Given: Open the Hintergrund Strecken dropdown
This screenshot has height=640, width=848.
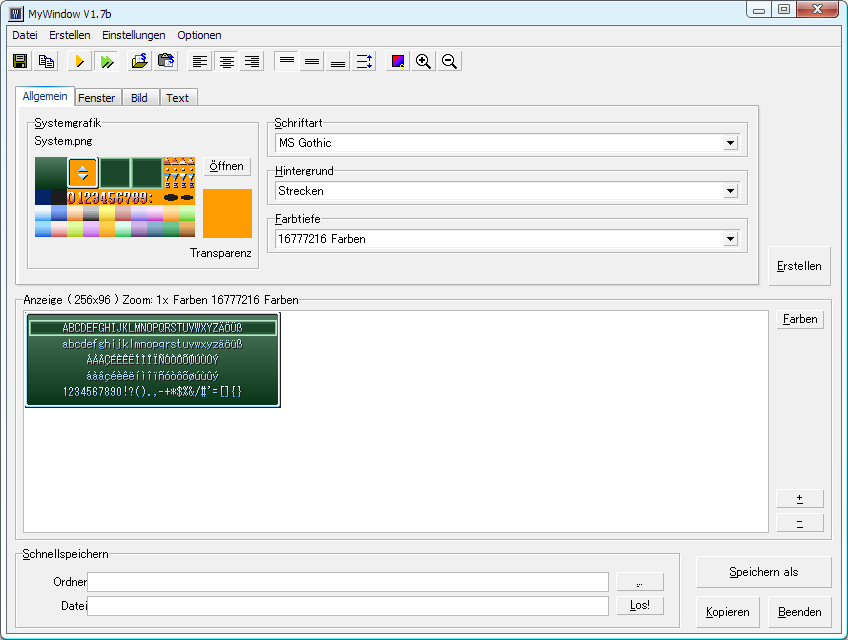Looking at the screenshot, I should coord(730,191).
